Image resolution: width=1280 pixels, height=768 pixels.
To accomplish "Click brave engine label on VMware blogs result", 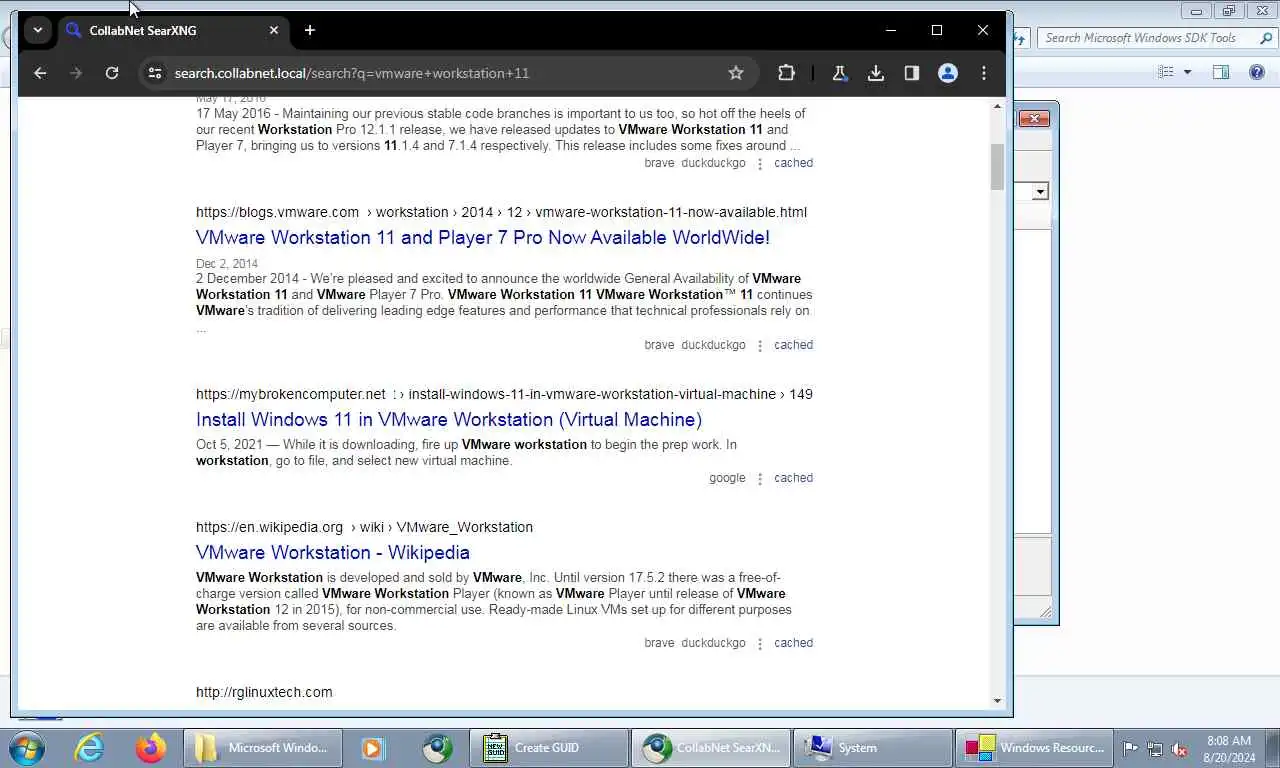I will click(659, 345).
